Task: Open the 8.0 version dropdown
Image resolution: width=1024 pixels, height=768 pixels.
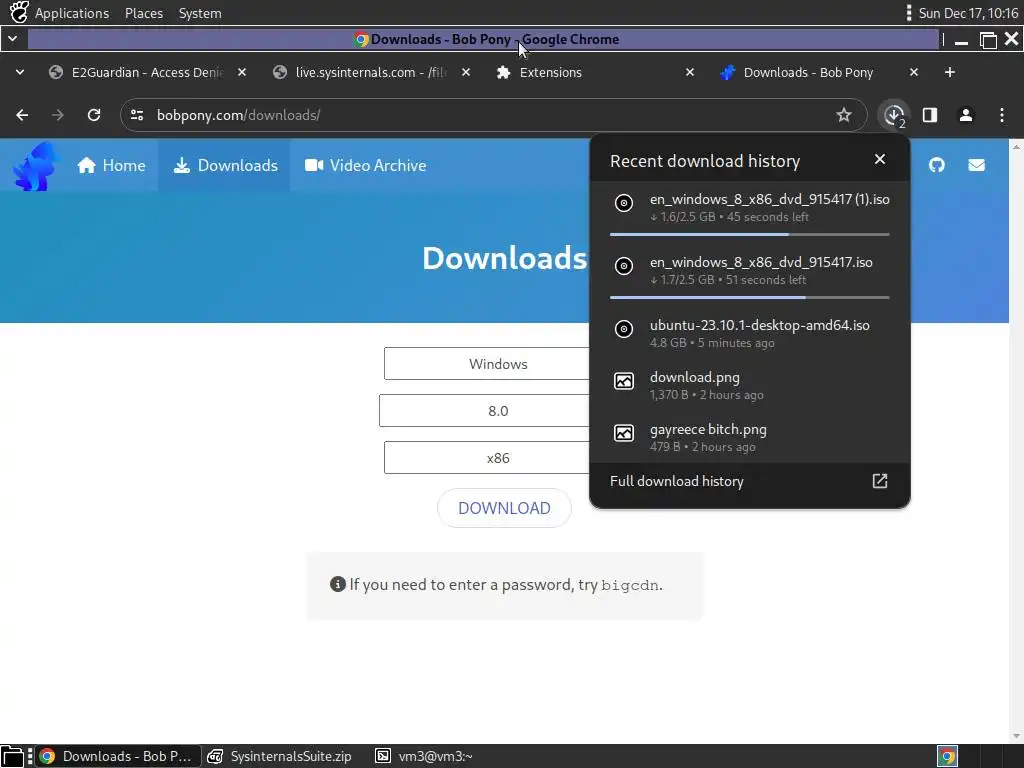Action: tap(484, 411)
